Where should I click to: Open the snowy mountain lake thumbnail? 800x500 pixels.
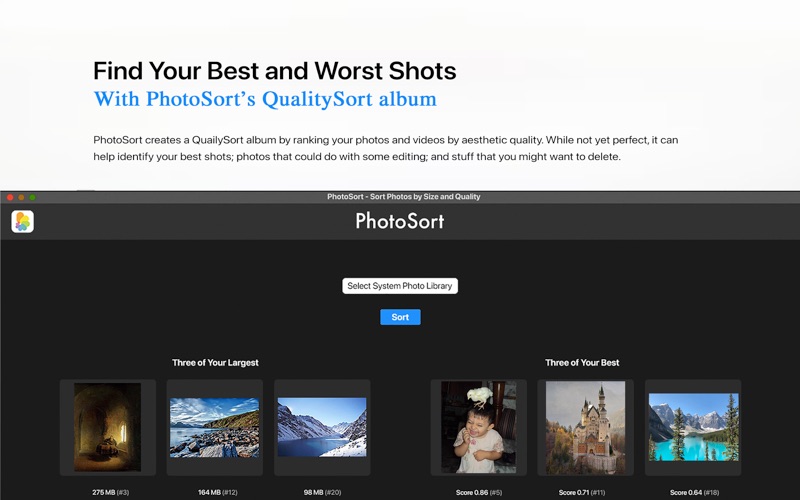[x=322, y=427]
